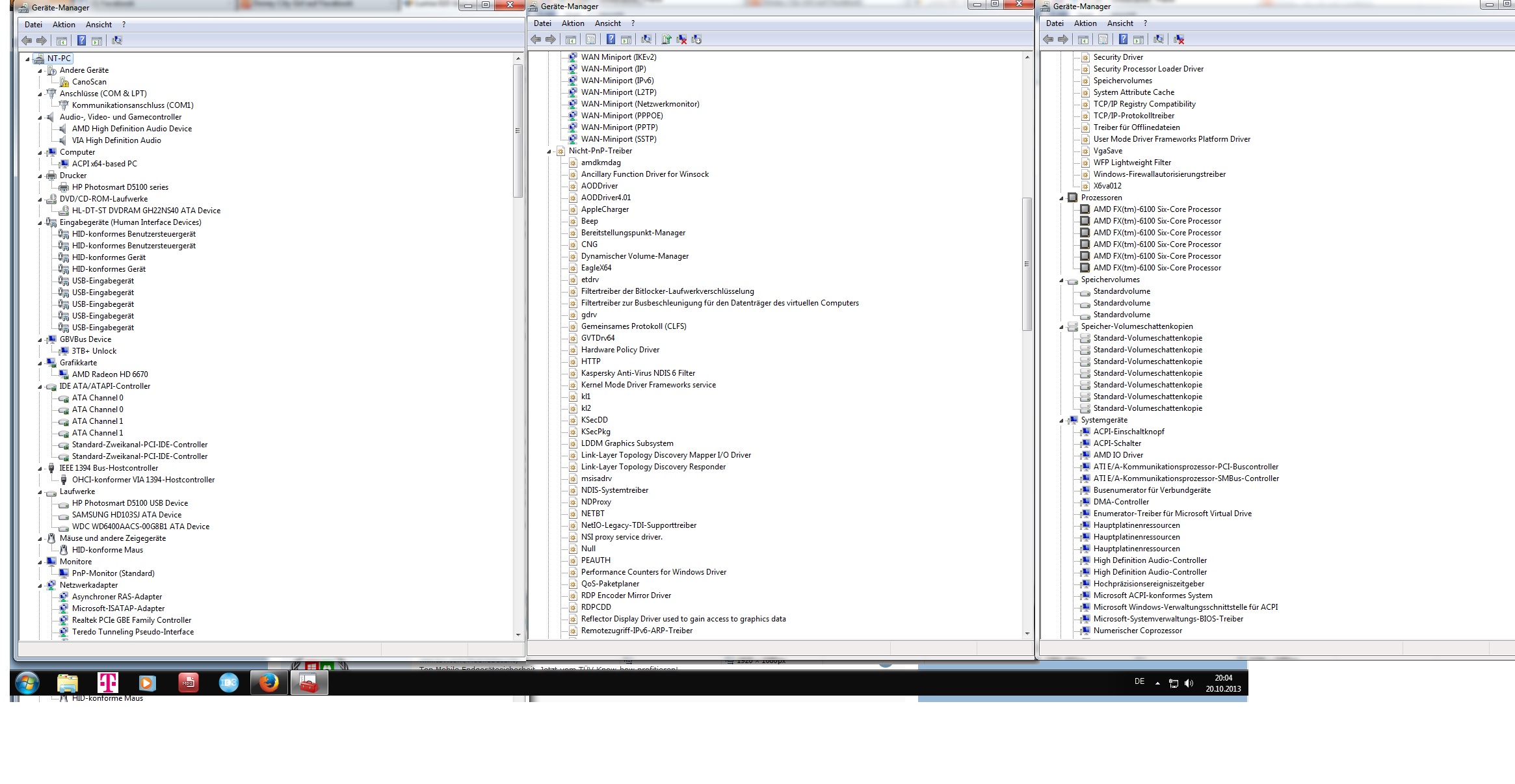Select AMD IO Driver in Systemgeräte
The height and width of the screenshot is (784, 1515).
1118,455
